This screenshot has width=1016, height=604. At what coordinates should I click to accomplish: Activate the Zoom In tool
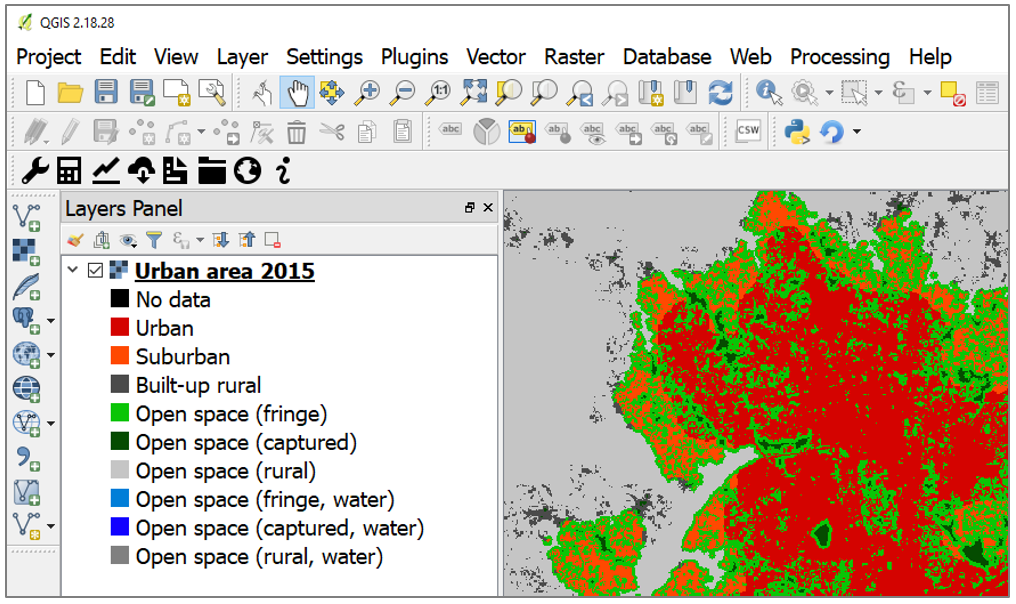click(x=367, y=92)
